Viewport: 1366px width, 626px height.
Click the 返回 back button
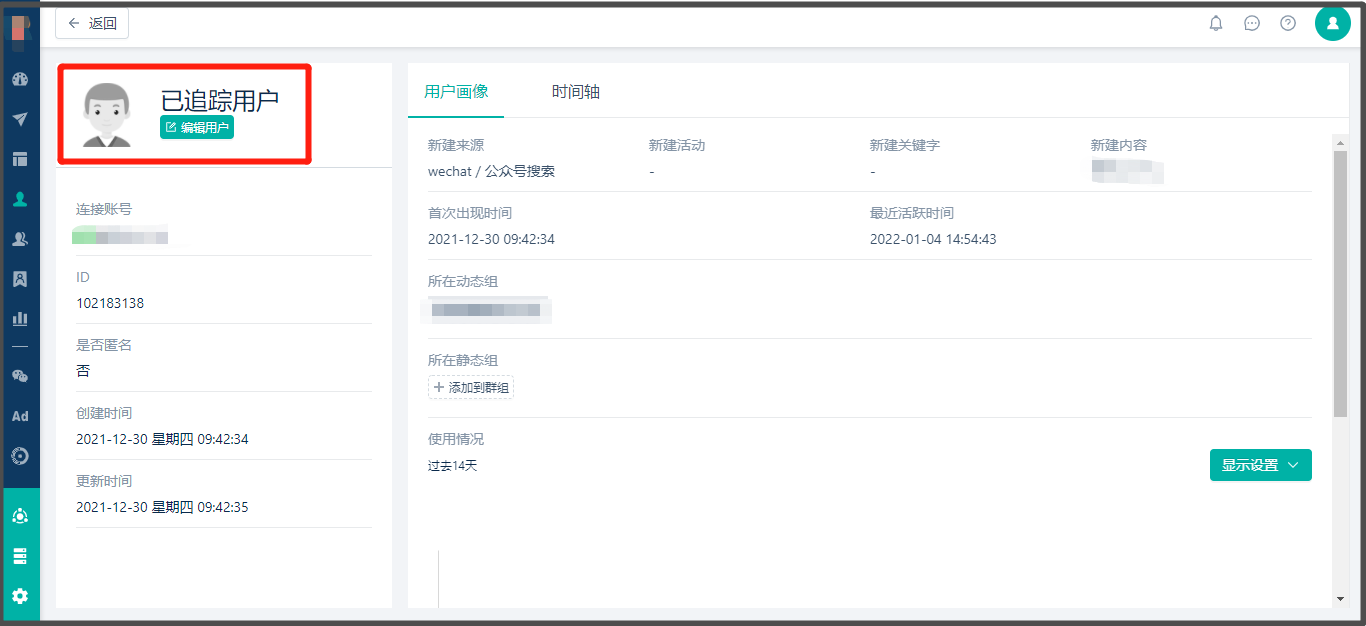coord(92,23)
